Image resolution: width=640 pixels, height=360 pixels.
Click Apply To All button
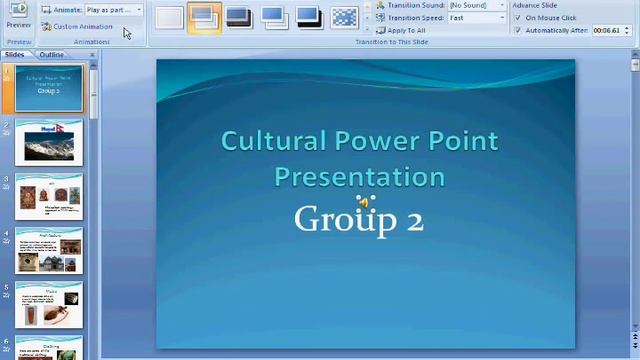click(401, 30)
